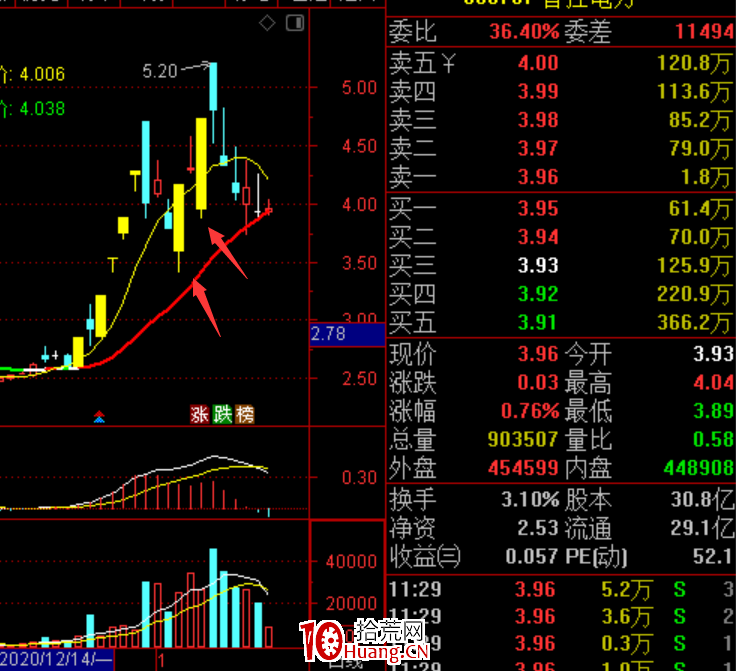Click the 20000 volume axis label
The height and width of the screenshot is (671, 736).
coord(351,603)
